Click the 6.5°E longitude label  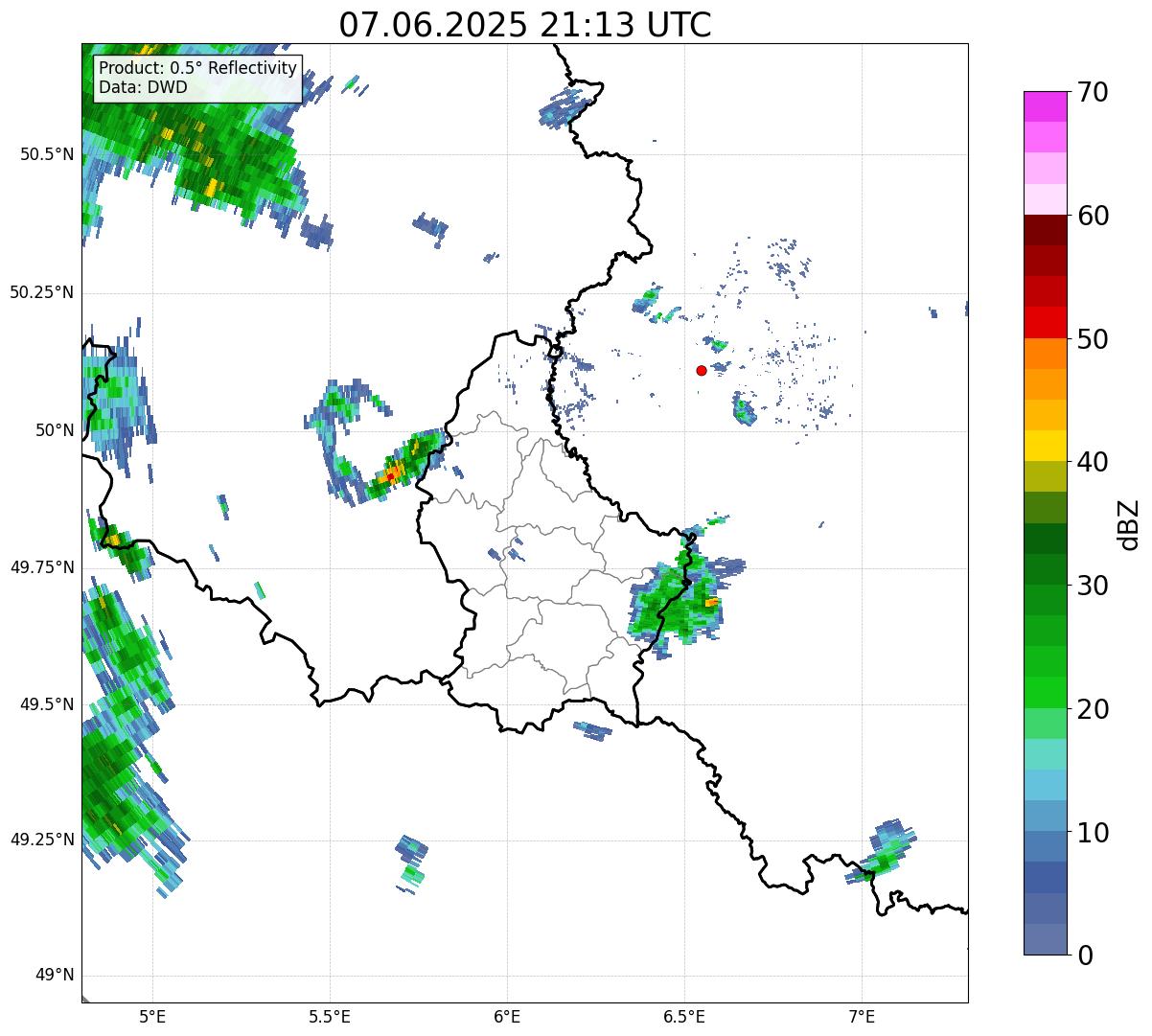click(x=684, y=1016)
